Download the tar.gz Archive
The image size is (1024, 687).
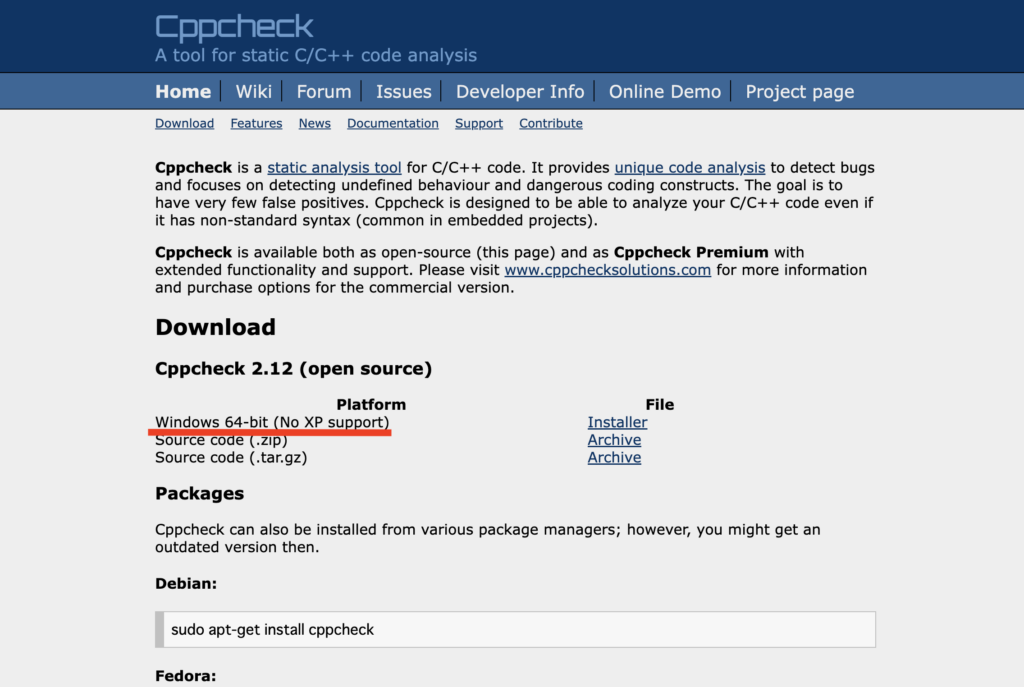(x=614, y=457)
